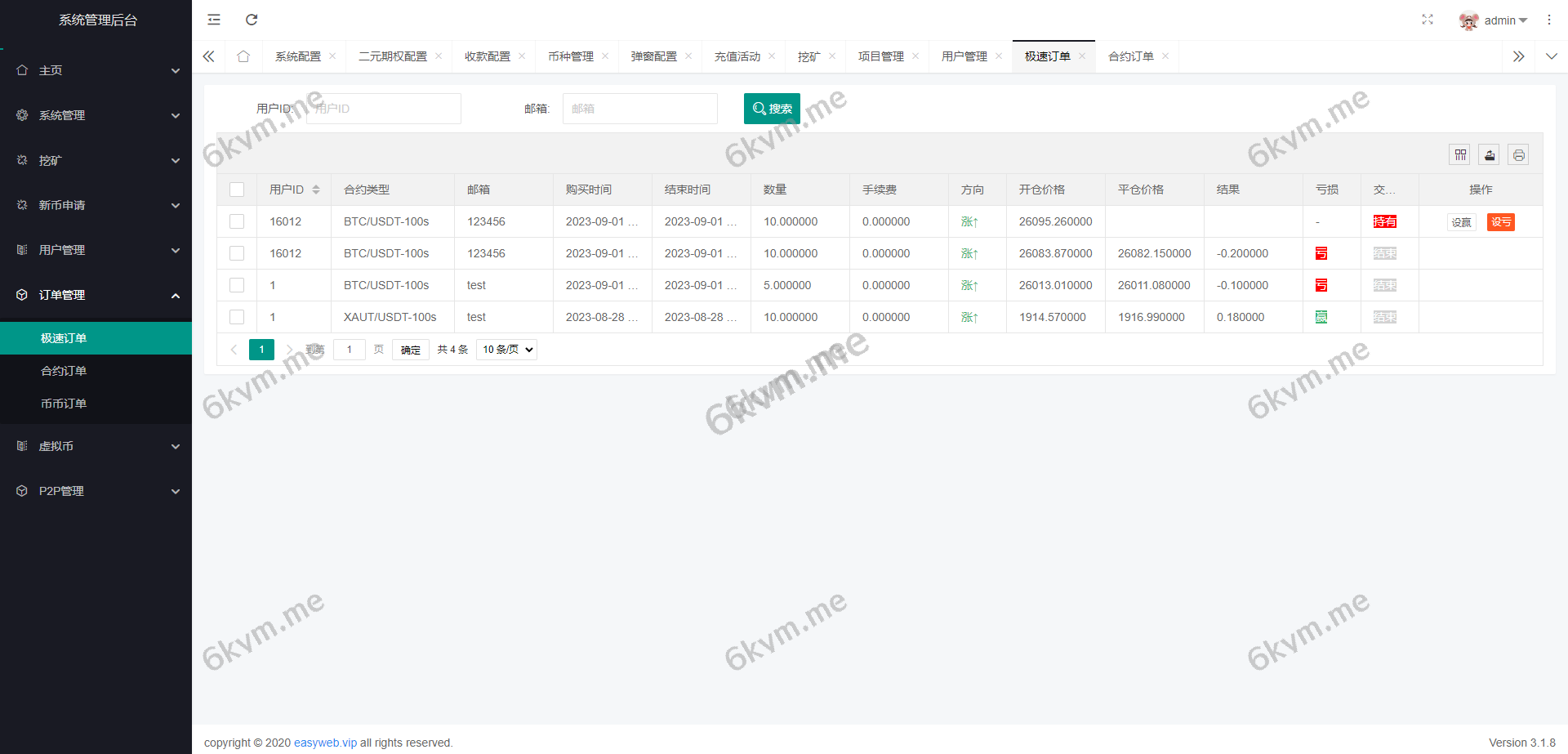
Task: Open the 10条/页 page size dropdown
Action: pos(506,349)
